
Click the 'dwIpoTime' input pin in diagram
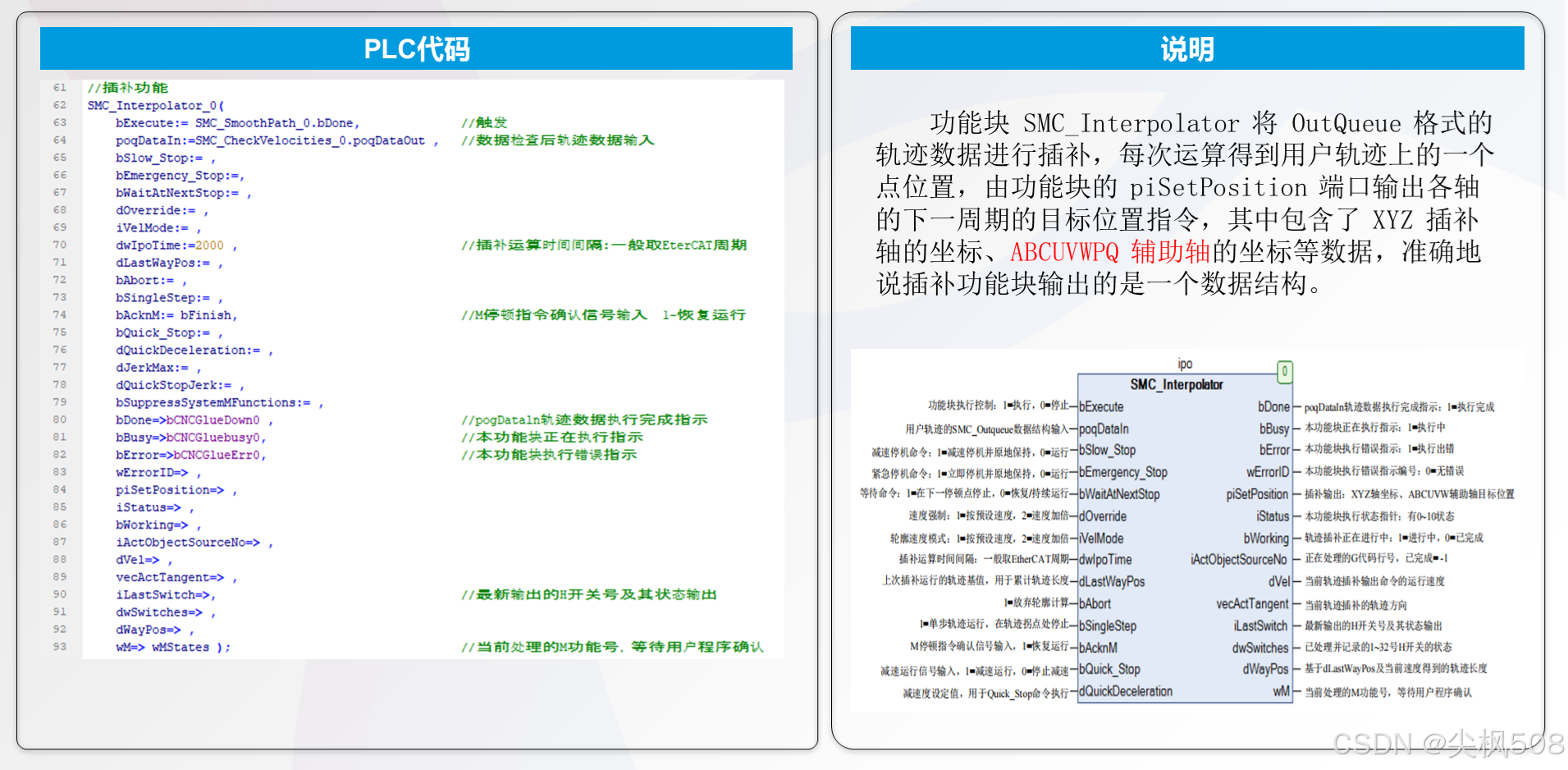[x=1105, y=560]
